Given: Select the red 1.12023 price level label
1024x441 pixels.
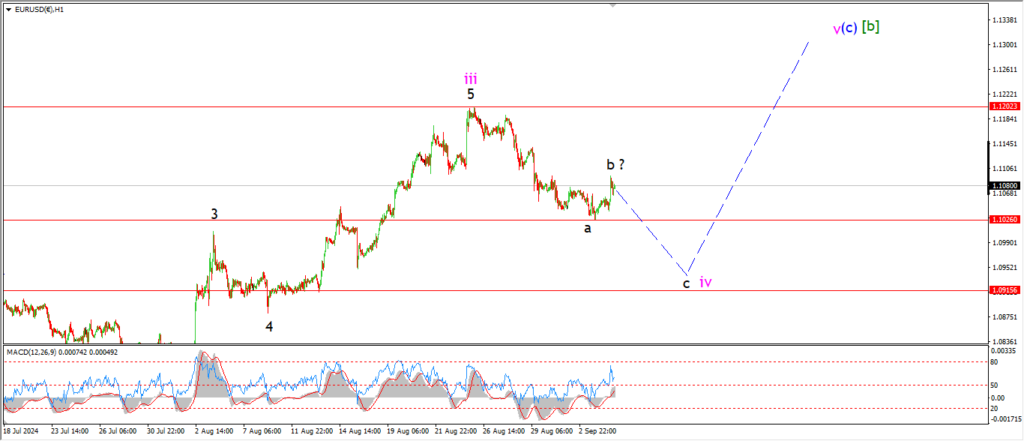Looking at the screenshot, I should pyautogui.click(x=1004, y=106).
